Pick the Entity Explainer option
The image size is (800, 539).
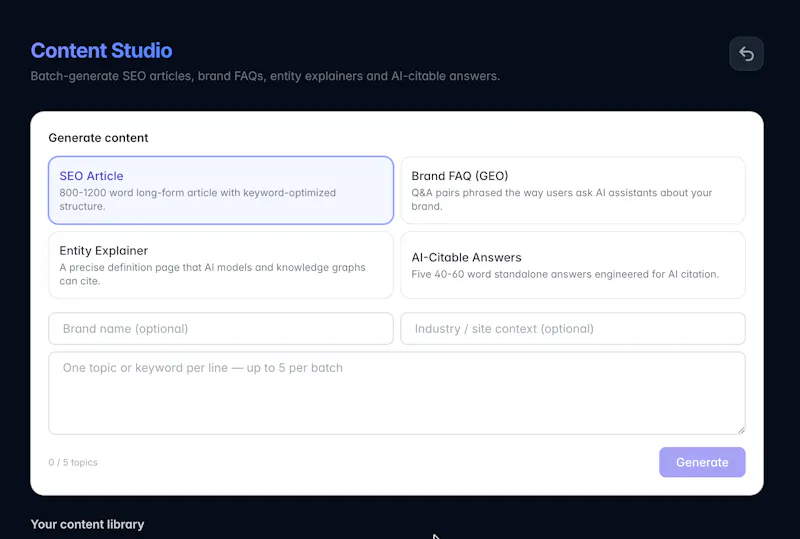pos(221,265)
